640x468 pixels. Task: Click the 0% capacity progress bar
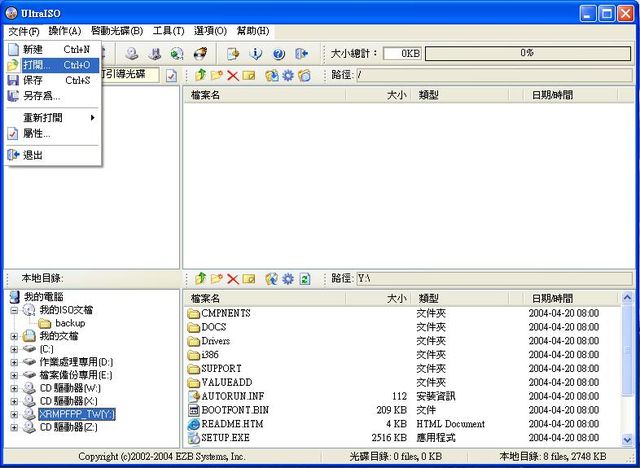click(528, 53)
